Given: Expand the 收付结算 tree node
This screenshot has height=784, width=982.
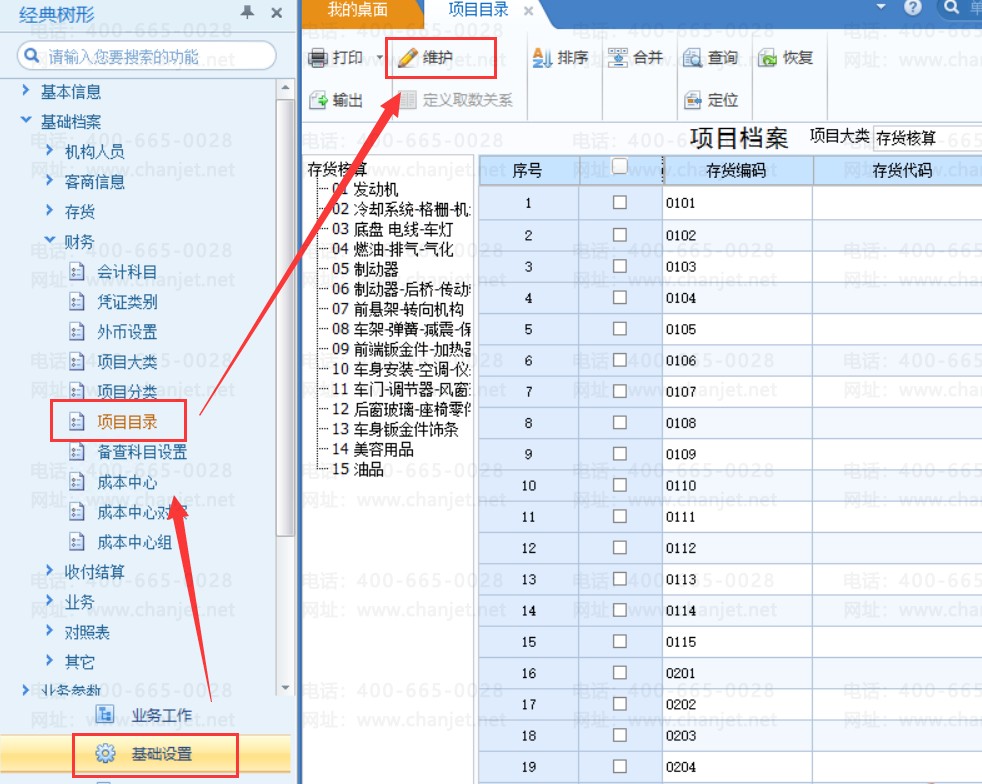Looking at the screenshot, I should tap(49, 570).
